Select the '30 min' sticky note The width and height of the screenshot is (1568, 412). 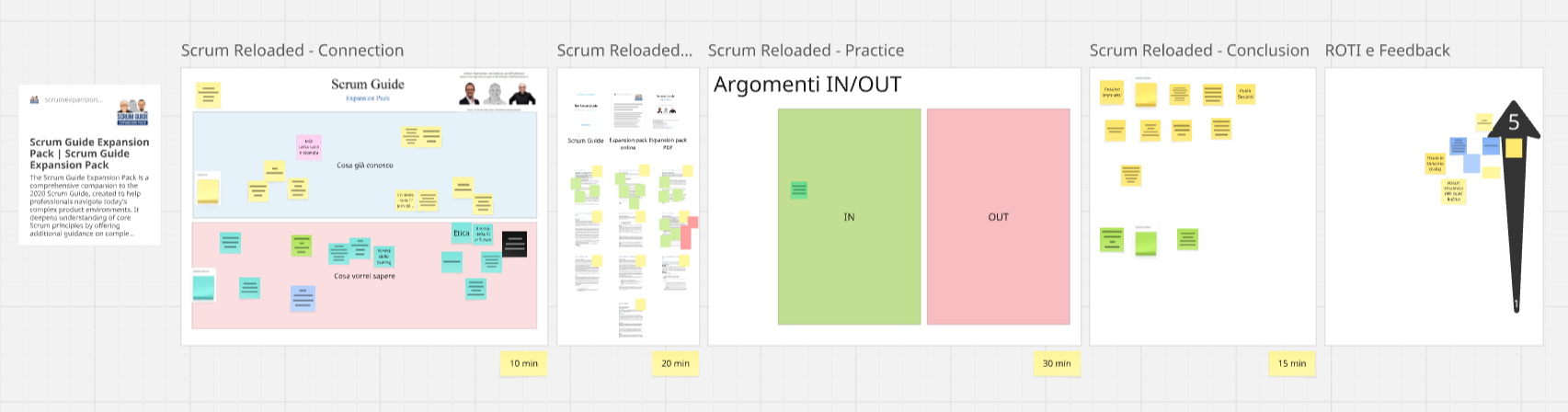pyautogui.click(x=1057, y=363)
